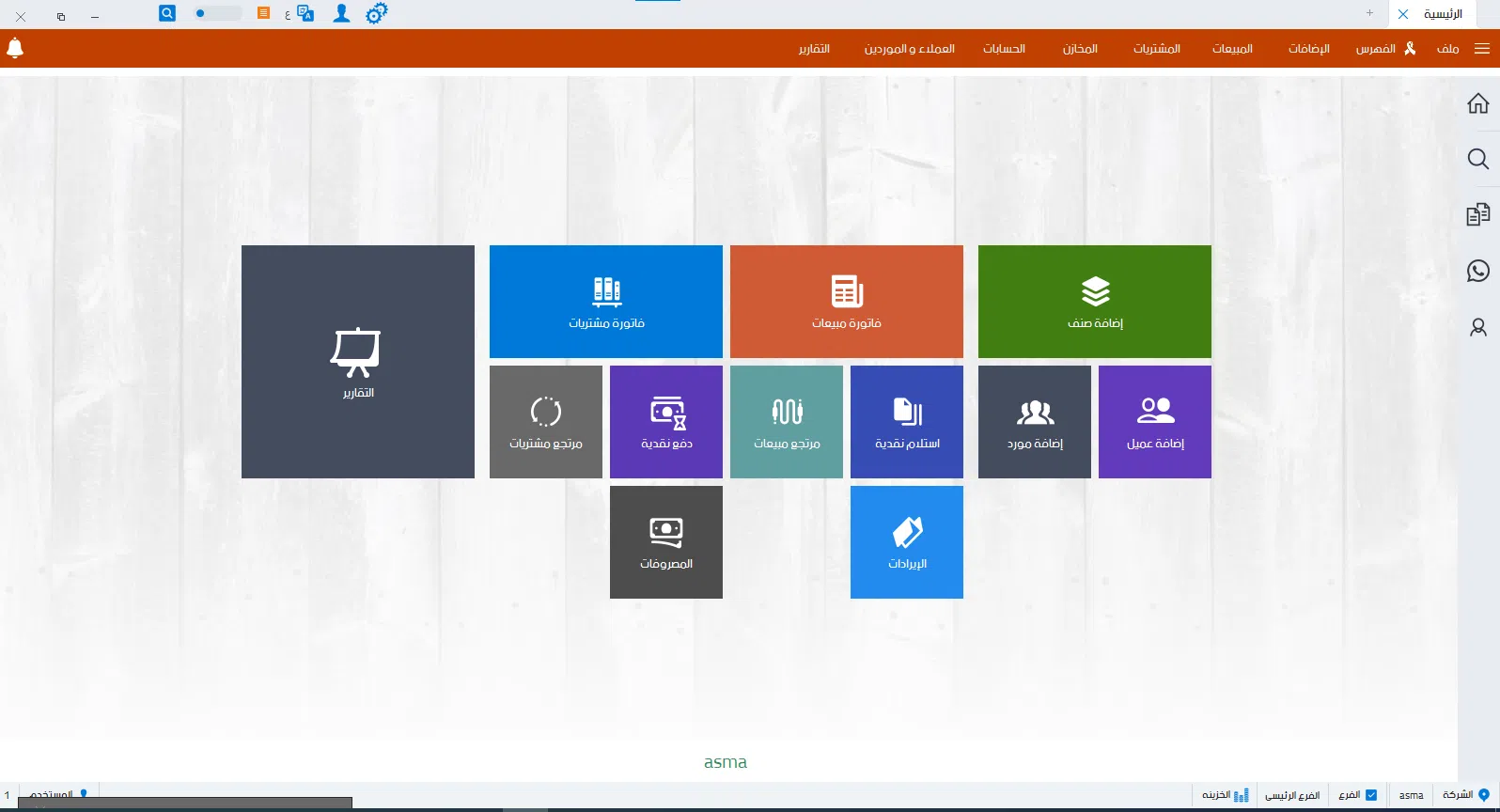Click the magnifier icon in the sidebar
This screenshot has height=812, width=1500.
coord(1477,159)
